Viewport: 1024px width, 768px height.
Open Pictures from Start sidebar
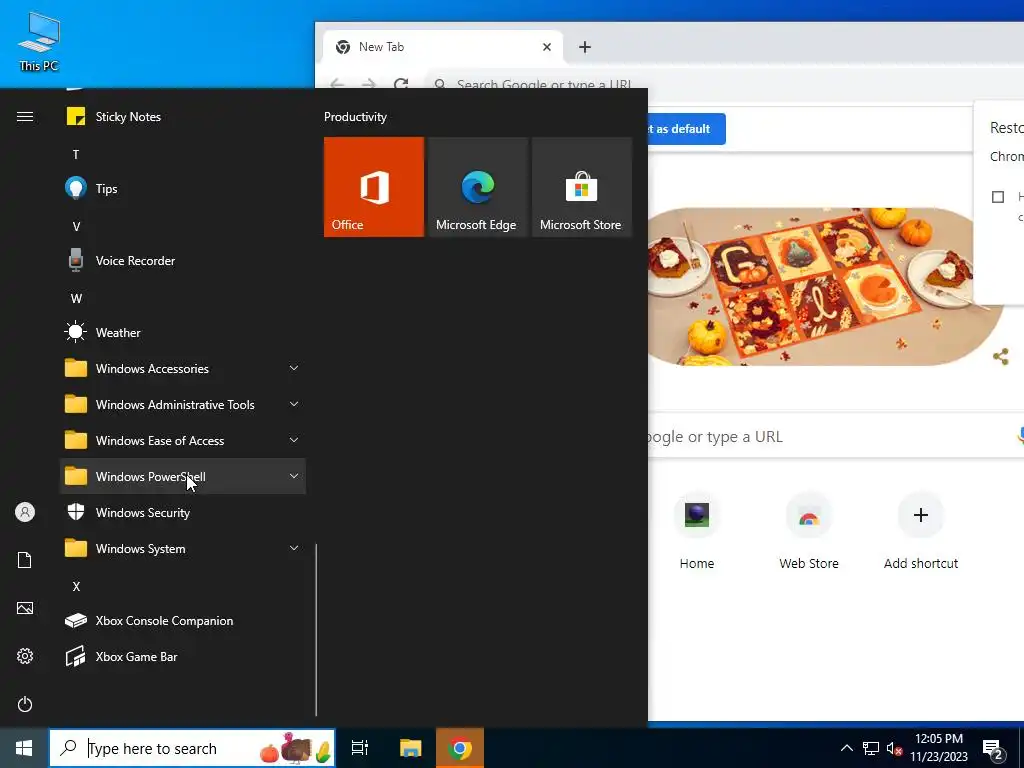coord(25,609)
